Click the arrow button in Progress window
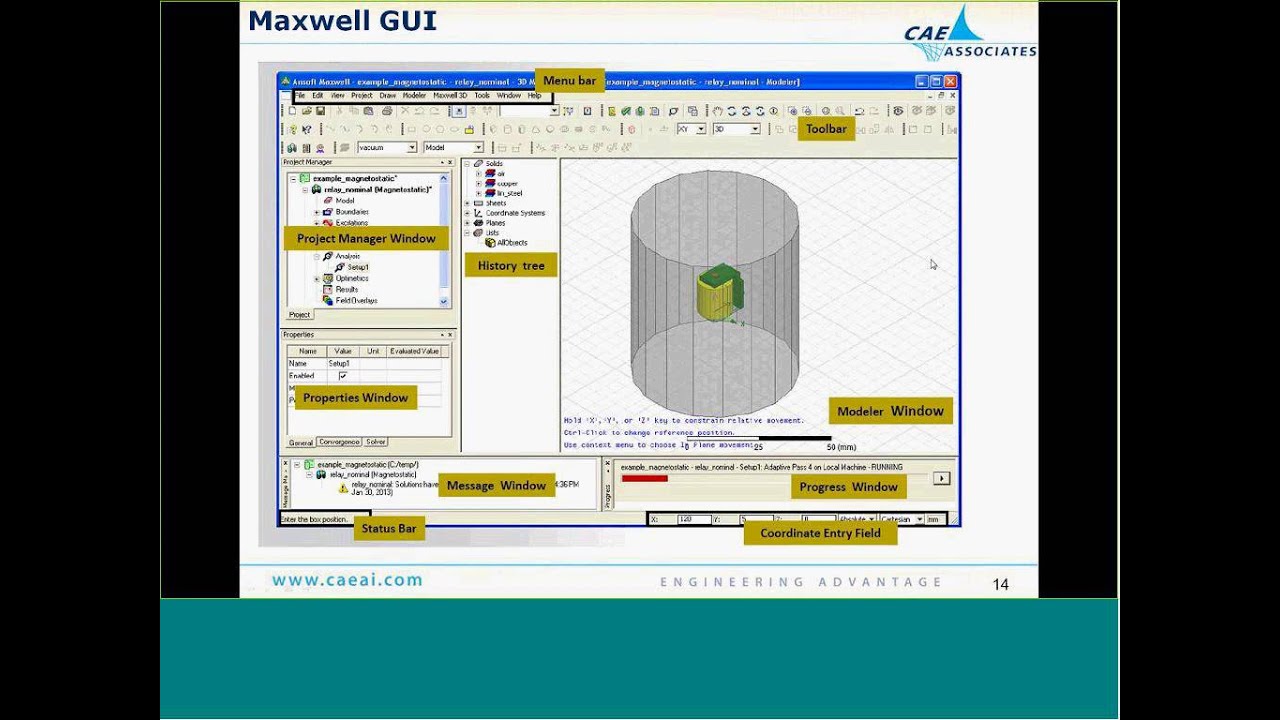The height and width of the screenshot is (720, 1280). pyautogui.click(x=941, y=478)
